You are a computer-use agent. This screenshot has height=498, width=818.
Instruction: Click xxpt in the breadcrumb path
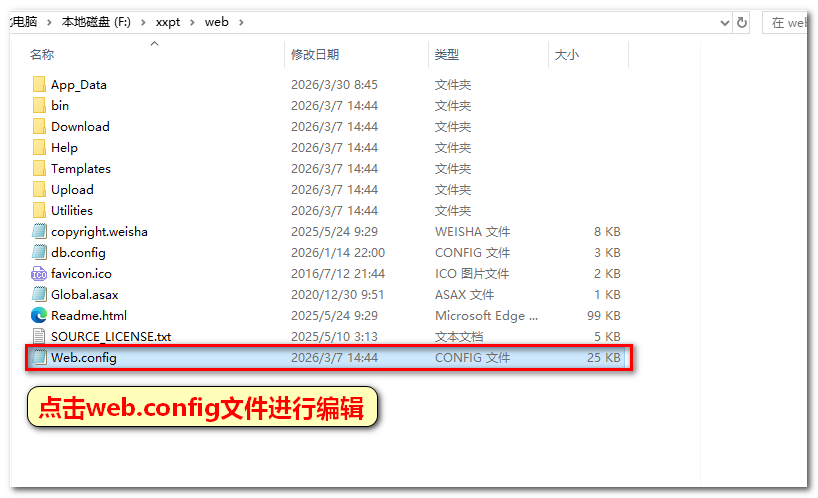tap(168, 22)
